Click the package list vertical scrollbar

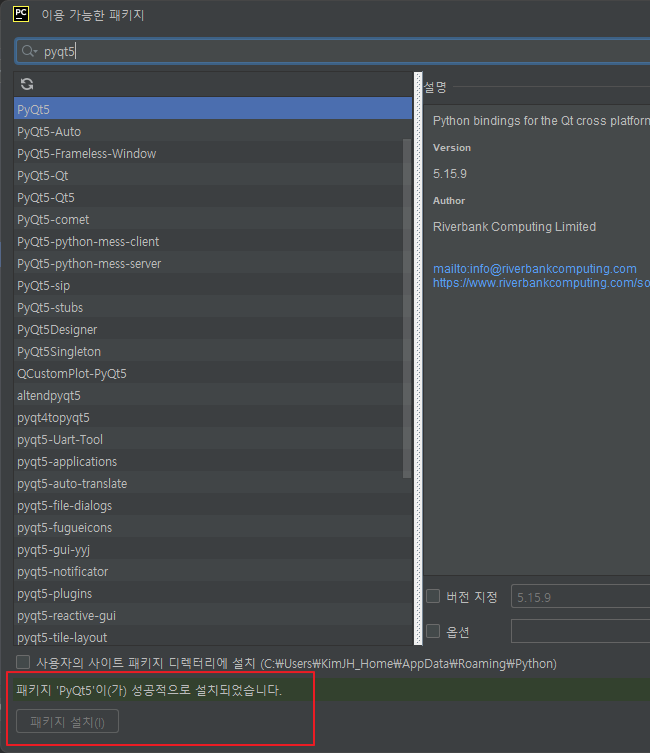click(x=407, y=307)
